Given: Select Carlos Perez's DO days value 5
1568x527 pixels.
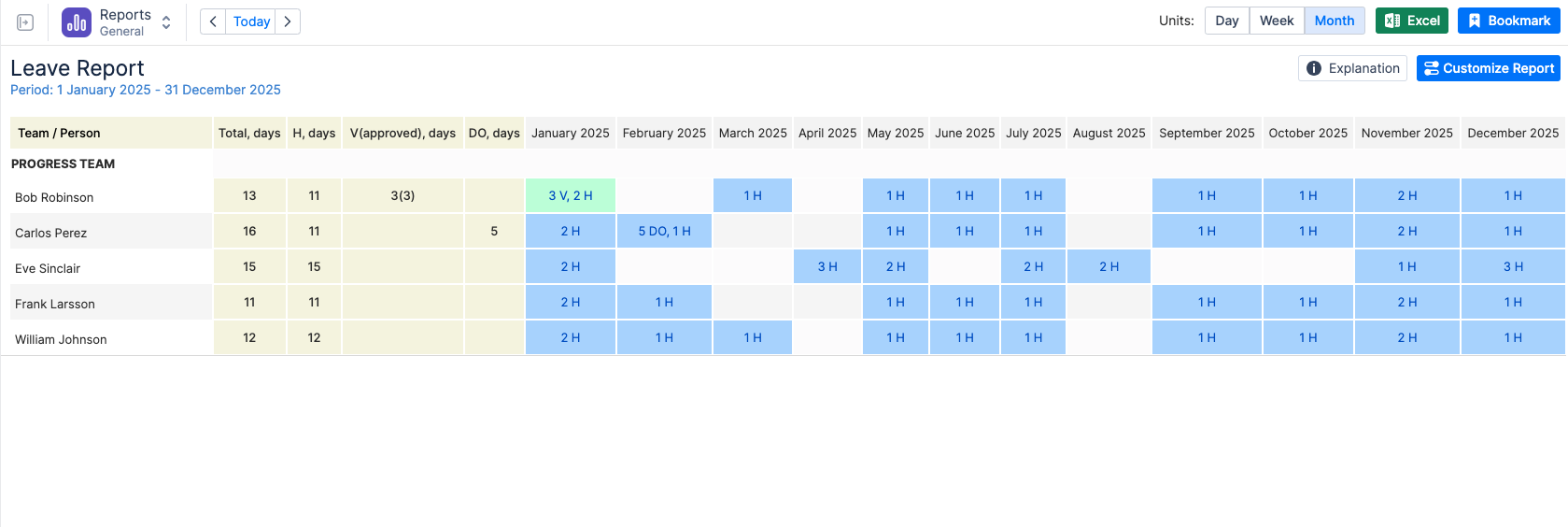Looking at the screenshot, I should [x=494, y=231].
